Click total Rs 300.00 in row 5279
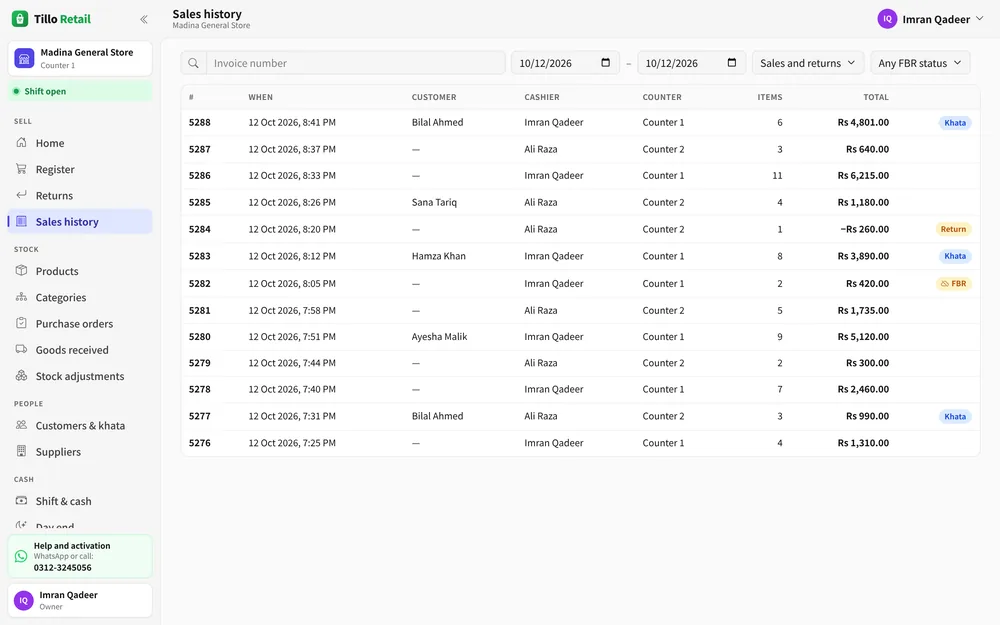The width and height of the screenshot is (1000, 625). point(867,362)
